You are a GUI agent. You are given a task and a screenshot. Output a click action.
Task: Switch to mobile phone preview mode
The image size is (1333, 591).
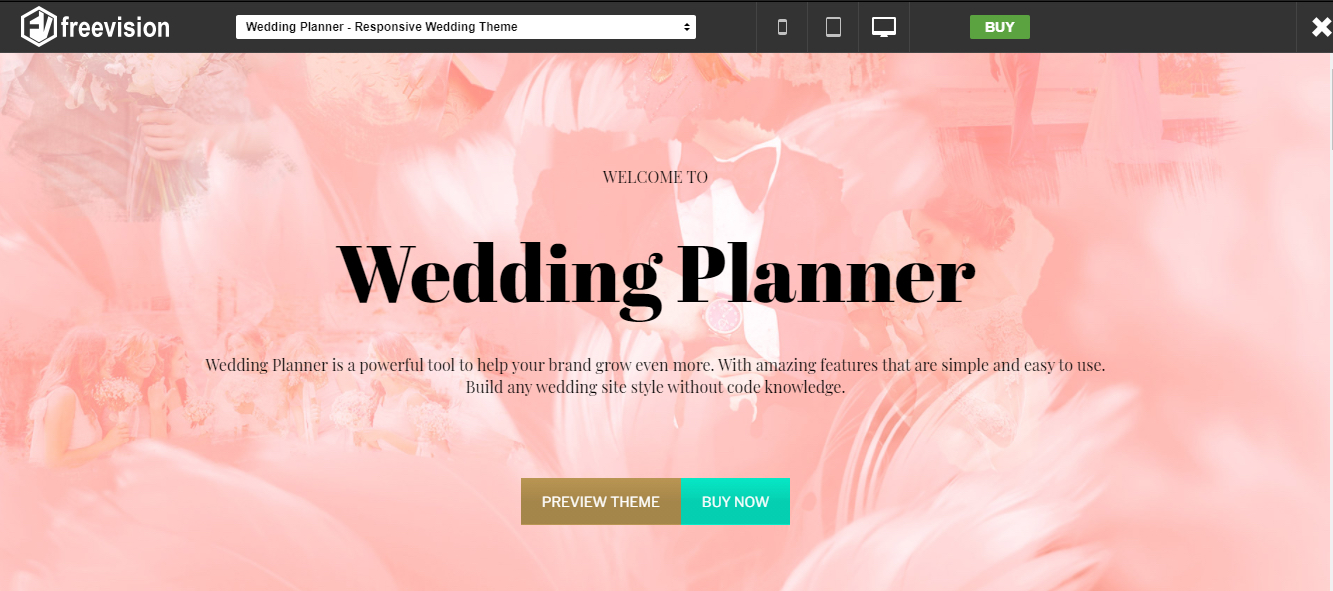pos(781,26)
